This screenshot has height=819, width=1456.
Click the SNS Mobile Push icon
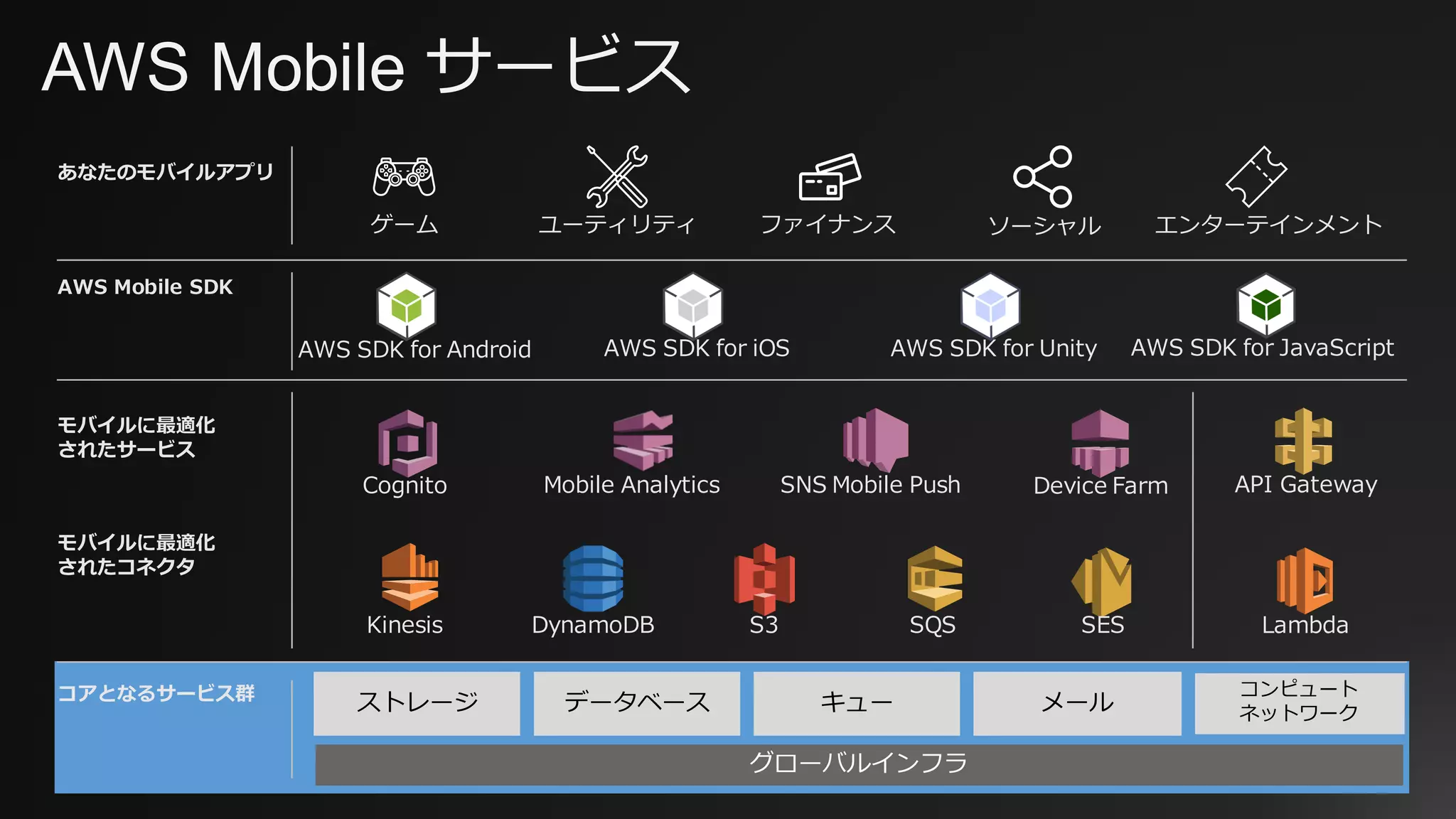tap(876, 440)
